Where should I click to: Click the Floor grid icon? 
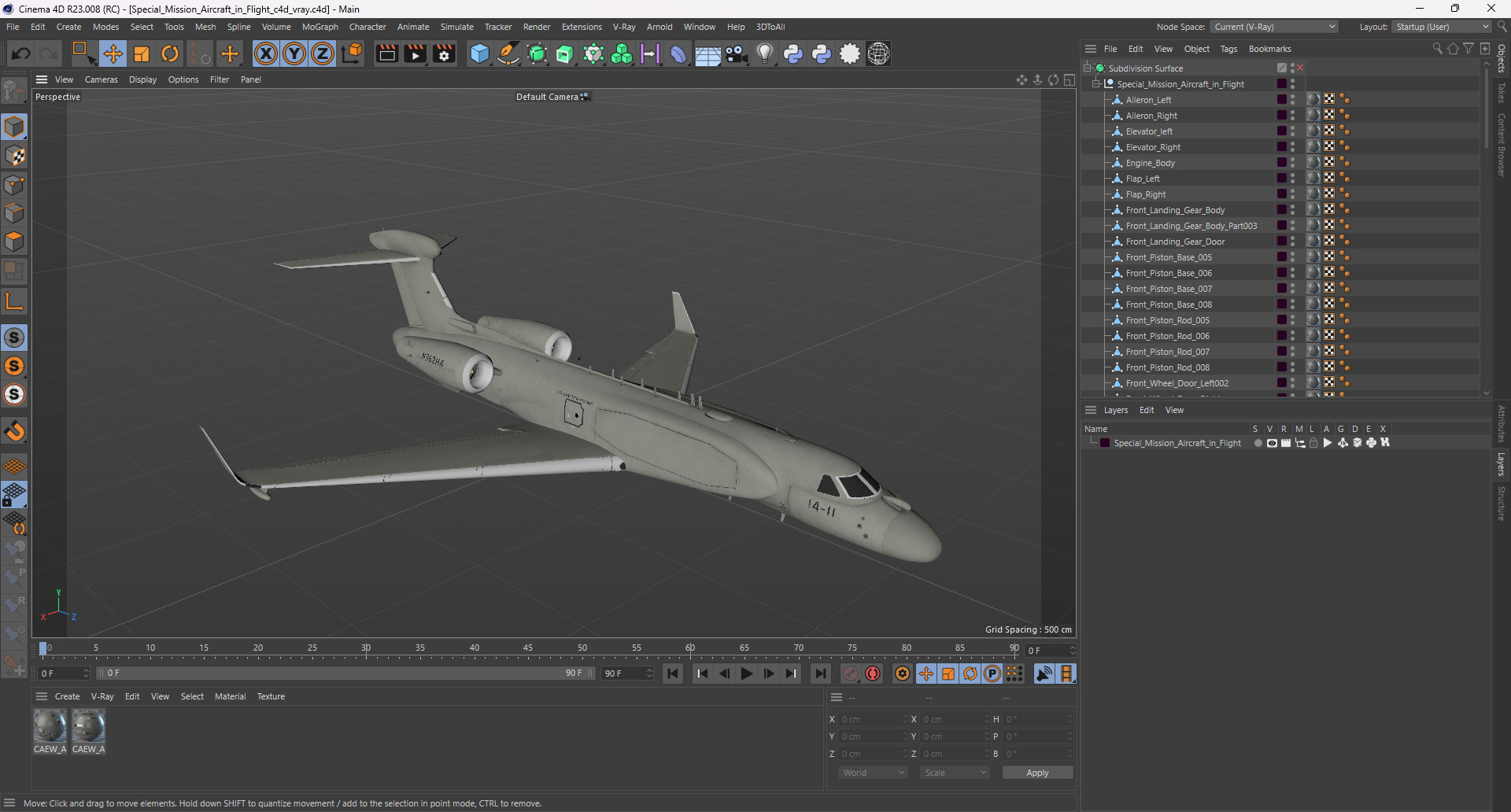click(x=707, y=54)
